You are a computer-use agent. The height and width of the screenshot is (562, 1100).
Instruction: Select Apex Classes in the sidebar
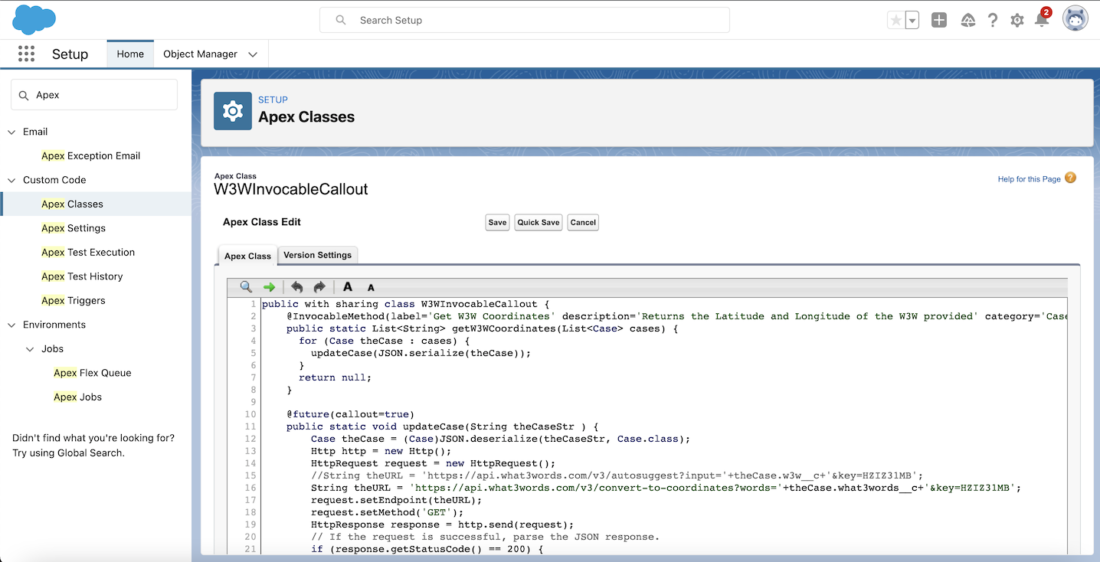pos(72,204)
